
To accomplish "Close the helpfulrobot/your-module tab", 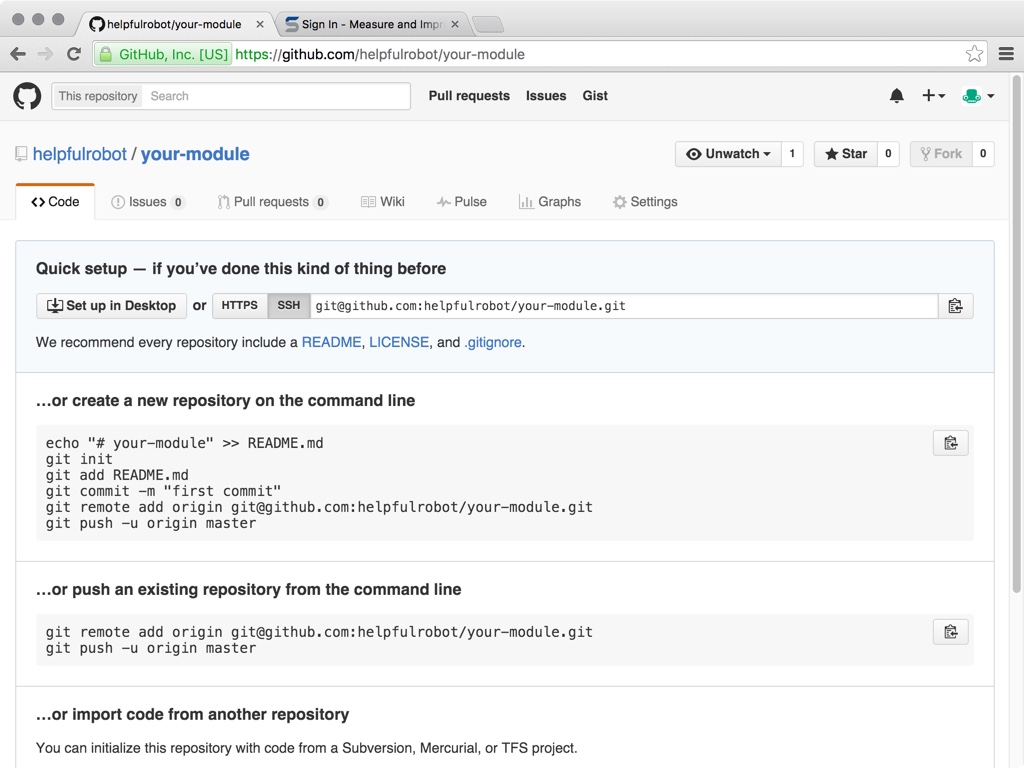I will pos(260,24).
